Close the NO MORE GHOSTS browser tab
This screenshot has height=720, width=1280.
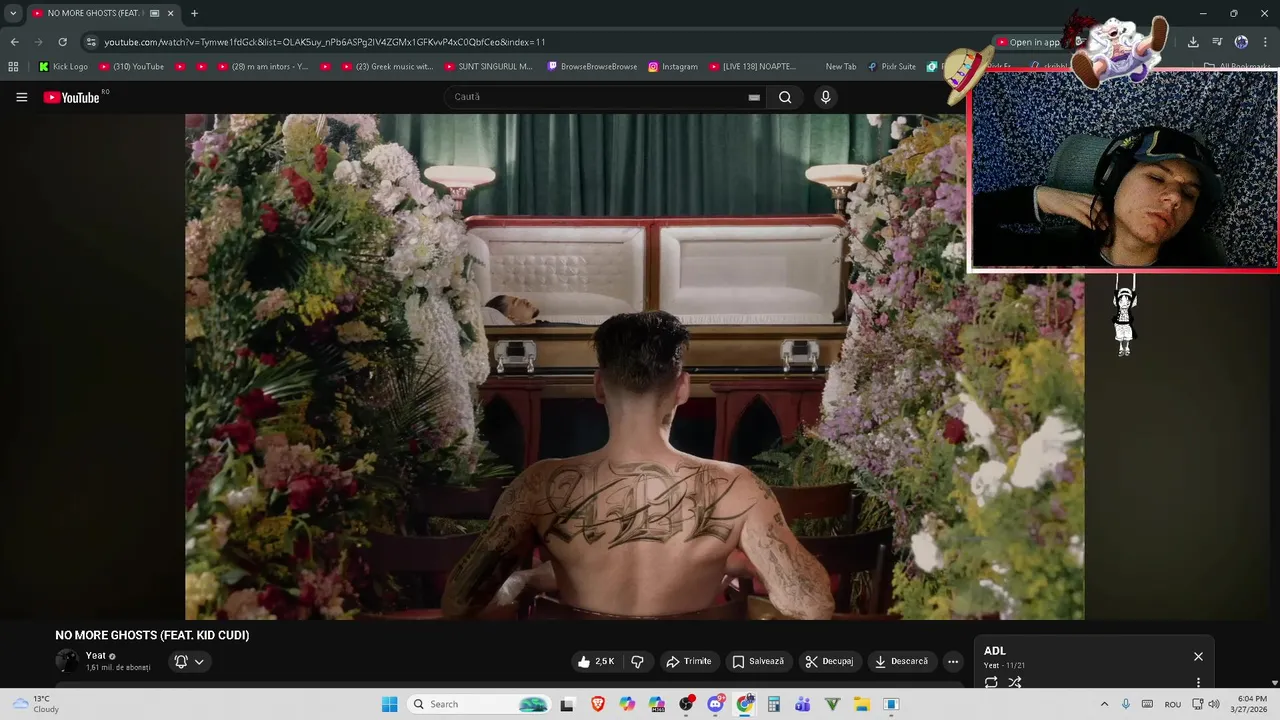[170, 13]
